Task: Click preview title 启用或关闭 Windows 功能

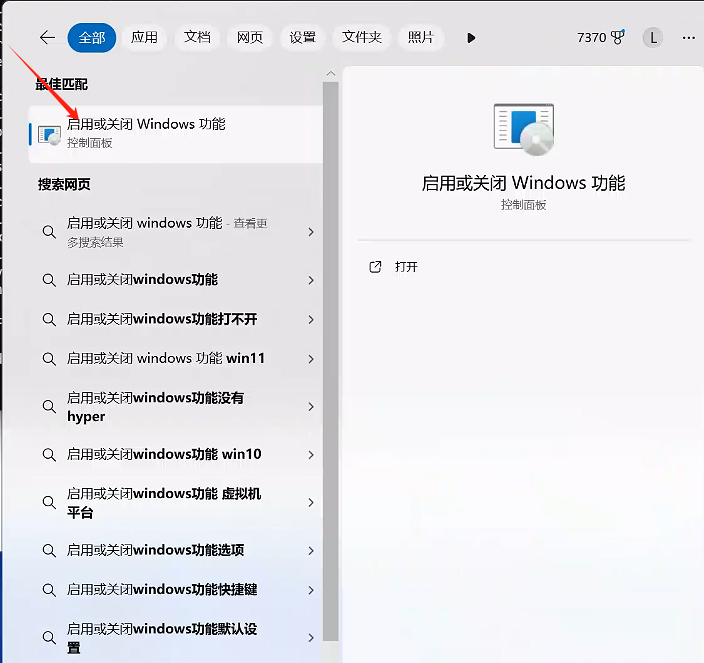Action: pos(524,183)
